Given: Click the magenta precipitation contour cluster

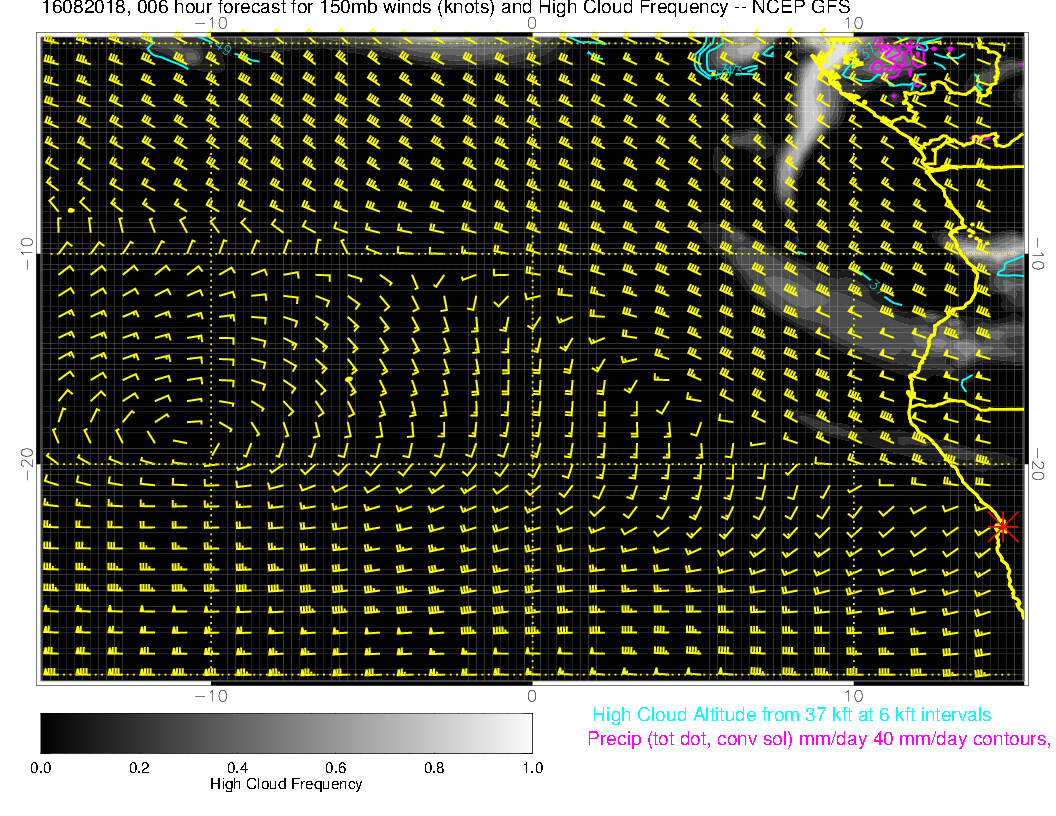Looking at the screenshot, I should [895, 57].
